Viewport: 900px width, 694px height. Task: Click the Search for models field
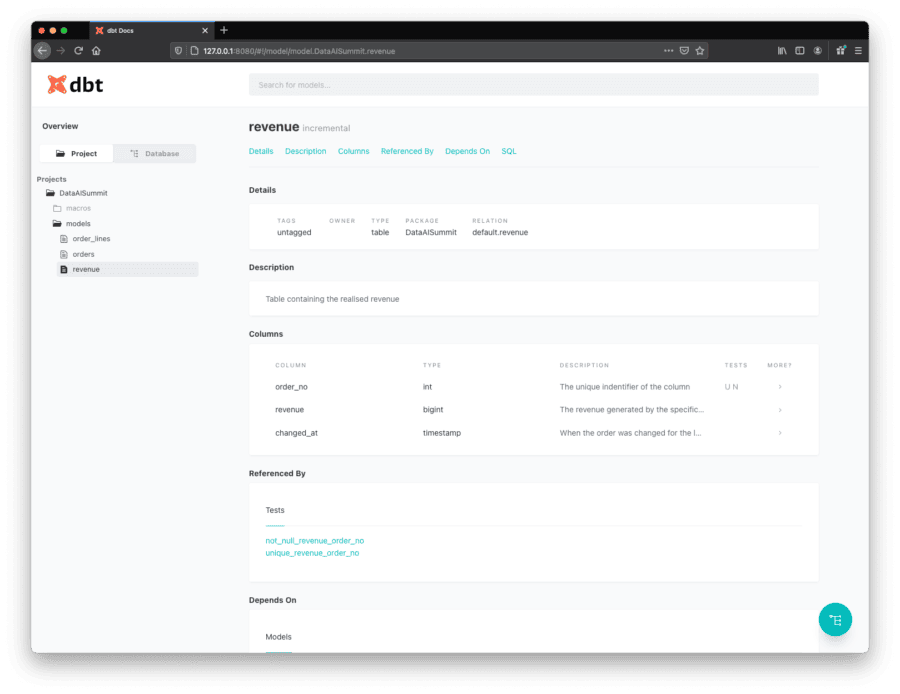533,85
